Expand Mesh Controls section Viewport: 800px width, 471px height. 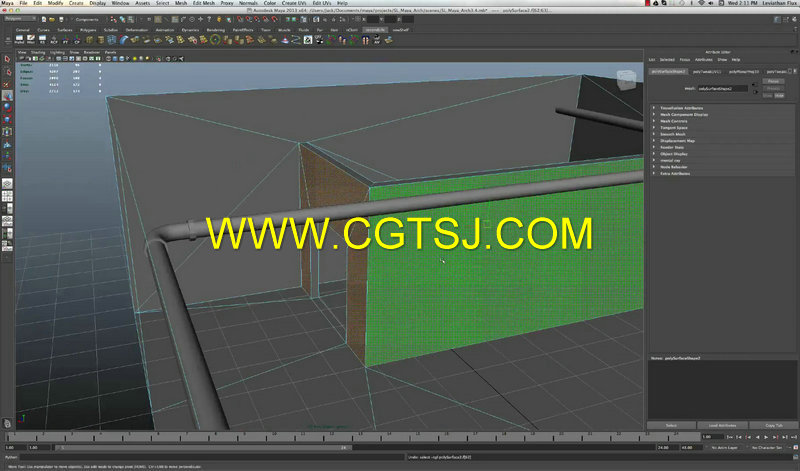coord(673,121)
